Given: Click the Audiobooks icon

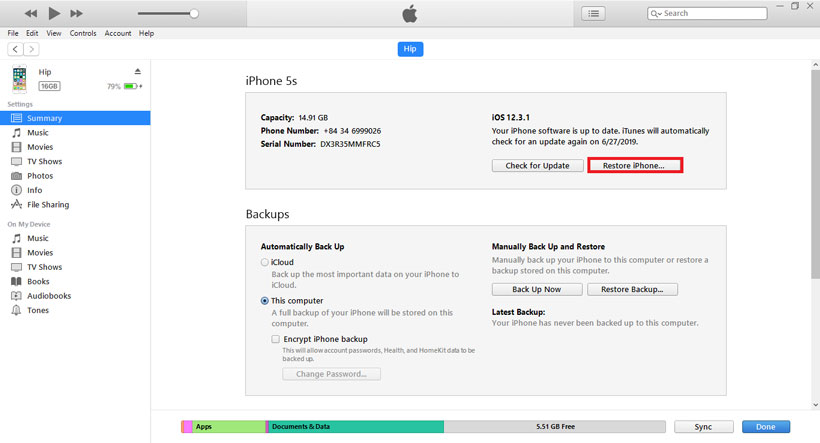Looking at the screenshot, I should click(x=17, y=296).
